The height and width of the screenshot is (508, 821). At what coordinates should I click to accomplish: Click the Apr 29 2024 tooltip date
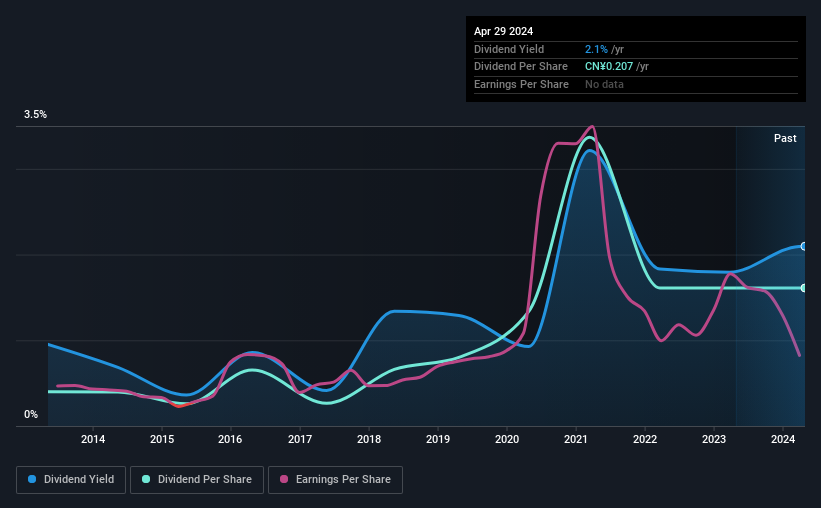pos(503,31)
